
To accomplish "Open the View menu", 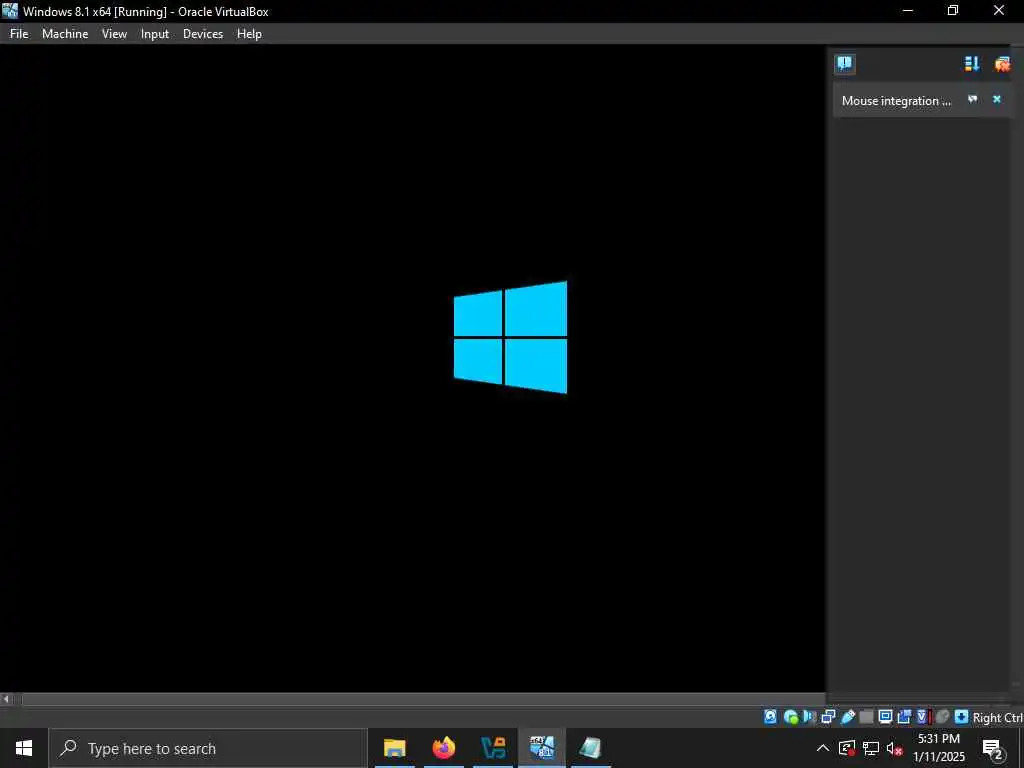I will [x=114, y=34].
